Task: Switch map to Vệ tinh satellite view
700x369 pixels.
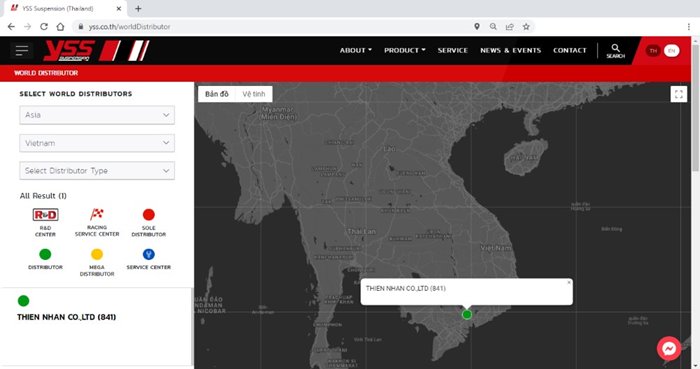Action: click(254, 94)
